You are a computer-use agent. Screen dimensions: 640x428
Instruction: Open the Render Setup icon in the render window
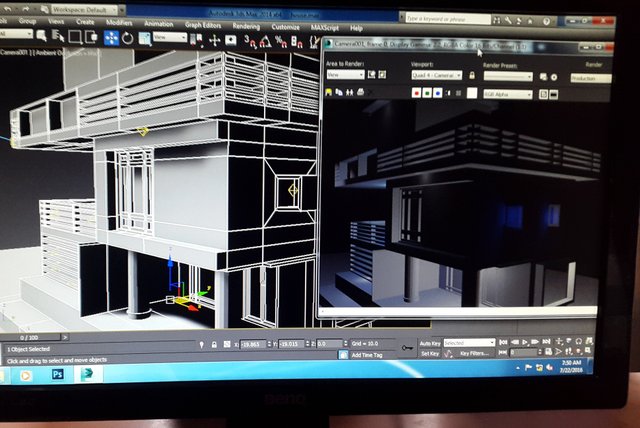pos(543,77)
